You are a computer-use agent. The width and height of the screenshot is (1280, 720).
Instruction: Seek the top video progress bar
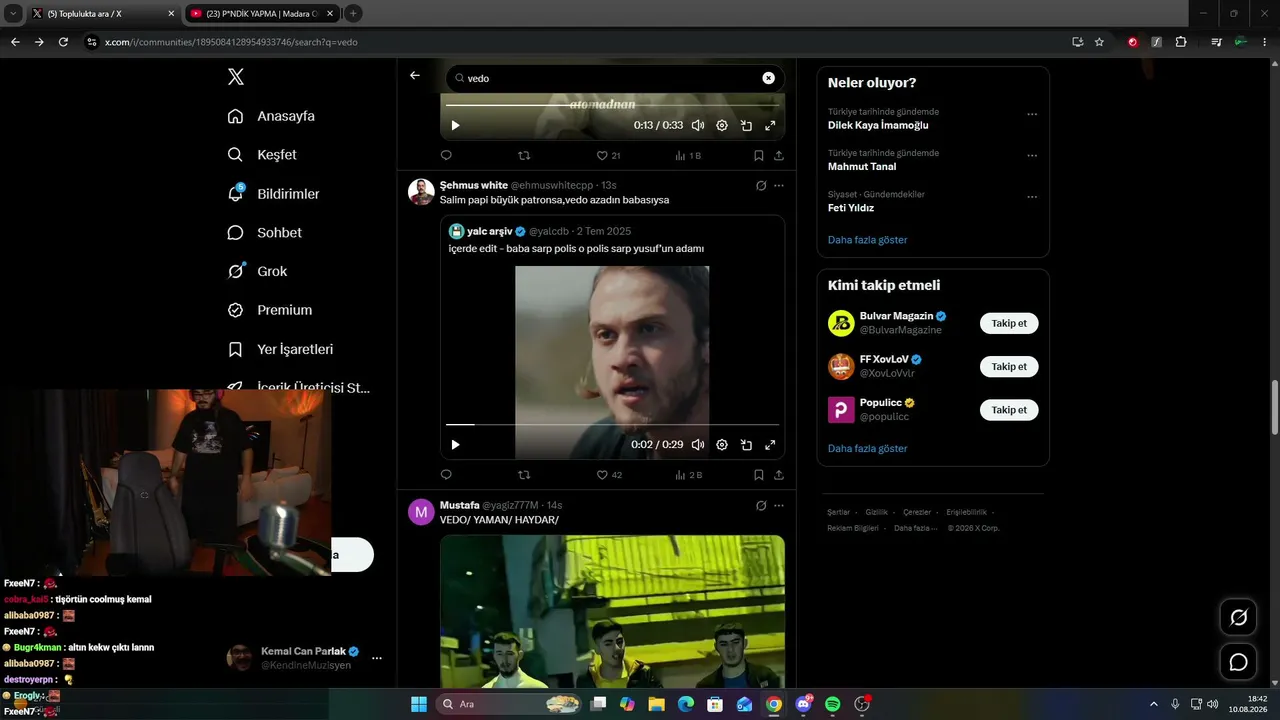click(612, 105)
